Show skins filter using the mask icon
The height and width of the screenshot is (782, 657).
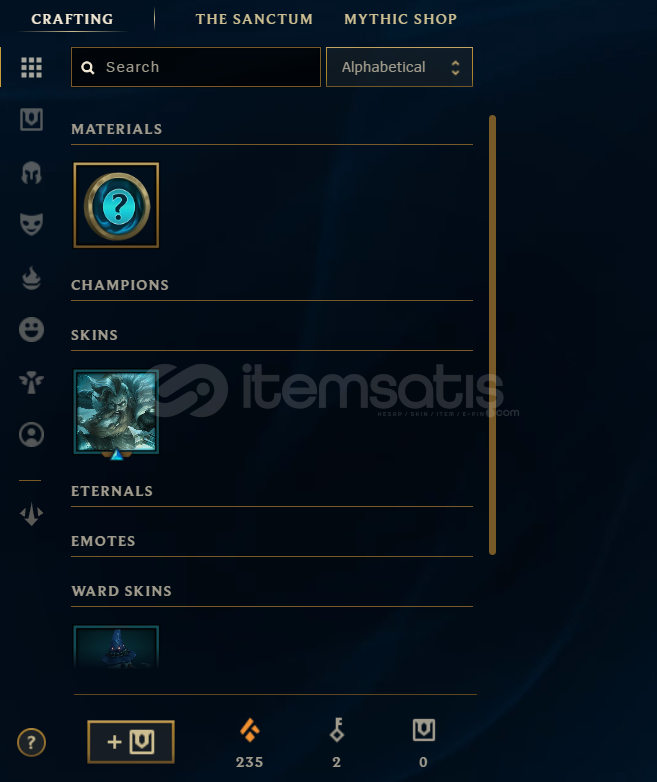31,224
